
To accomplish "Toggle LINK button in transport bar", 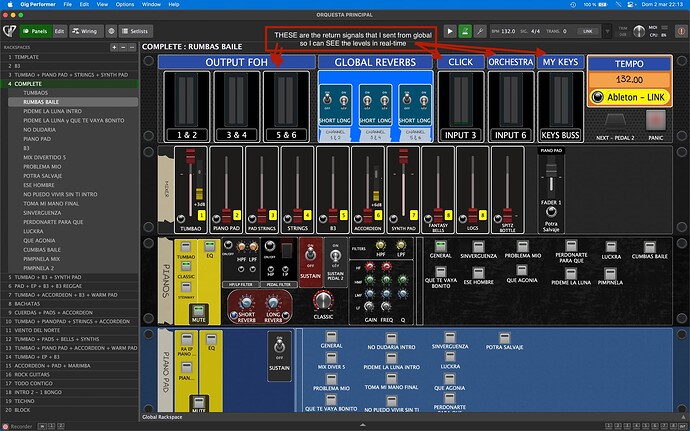I will click(x=587, y=31).
